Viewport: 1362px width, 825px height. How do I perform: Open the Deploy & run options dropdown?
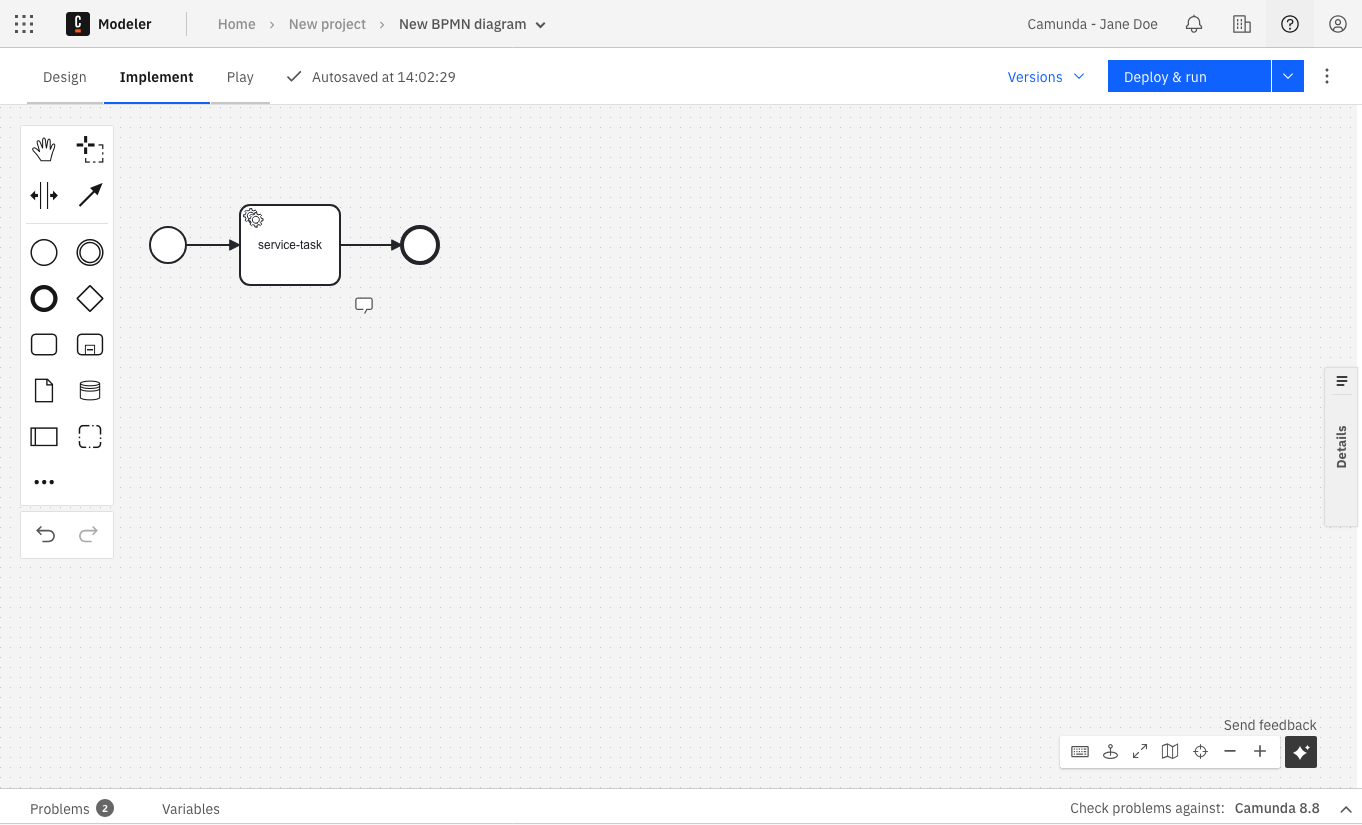(x=1288, y=76)
